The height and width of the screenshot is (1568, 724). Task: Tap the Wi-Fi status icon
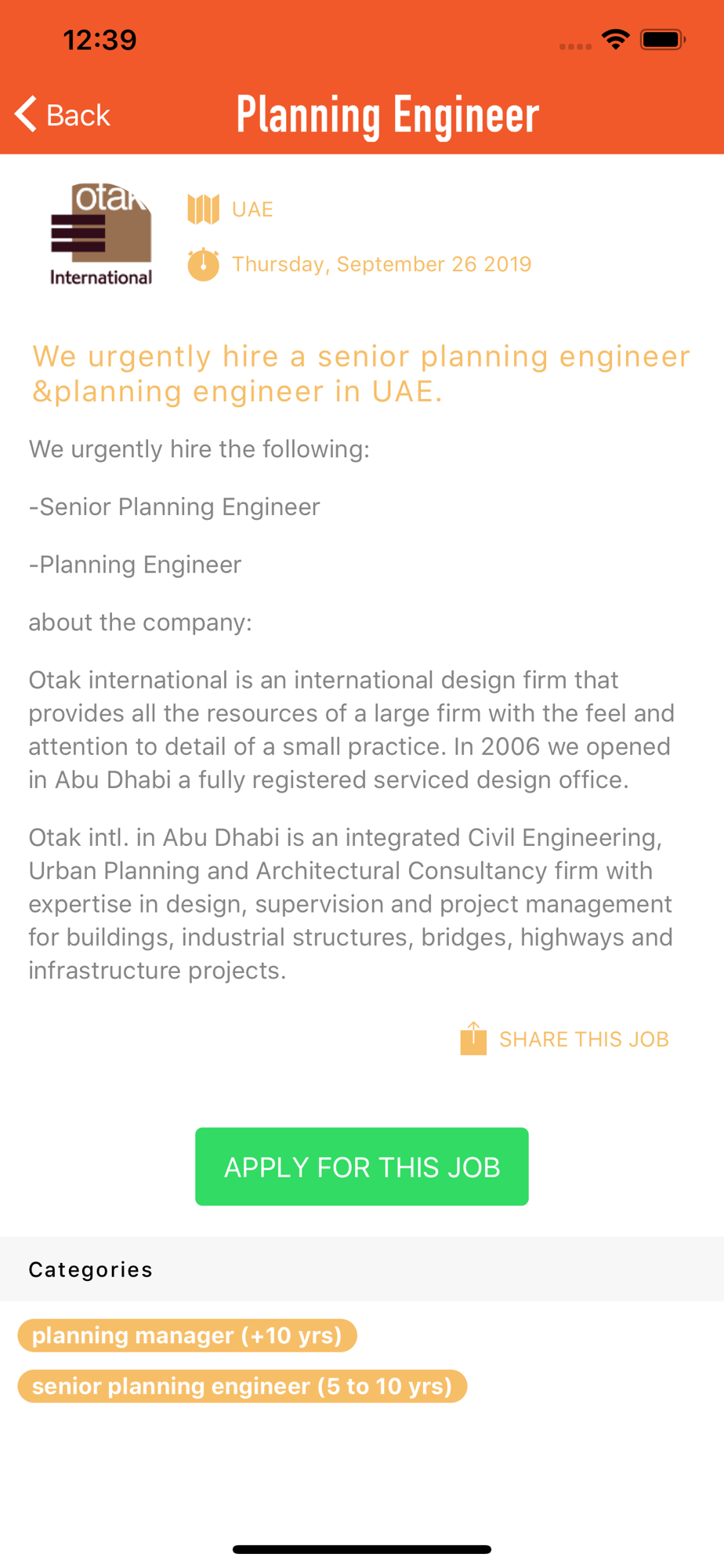[x=616, y=39]
